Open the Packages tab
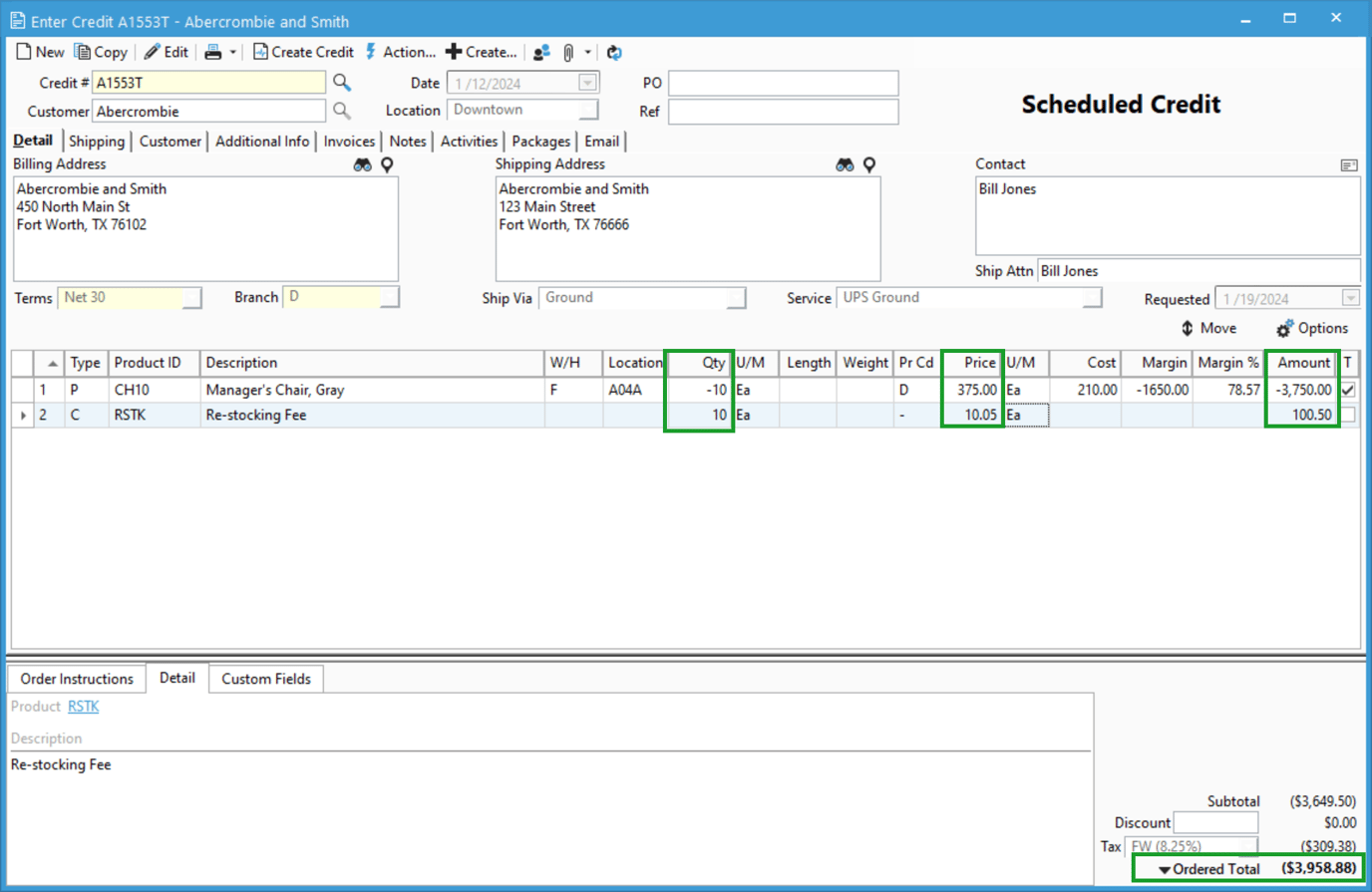The image size is (1372, 892). 541,142
